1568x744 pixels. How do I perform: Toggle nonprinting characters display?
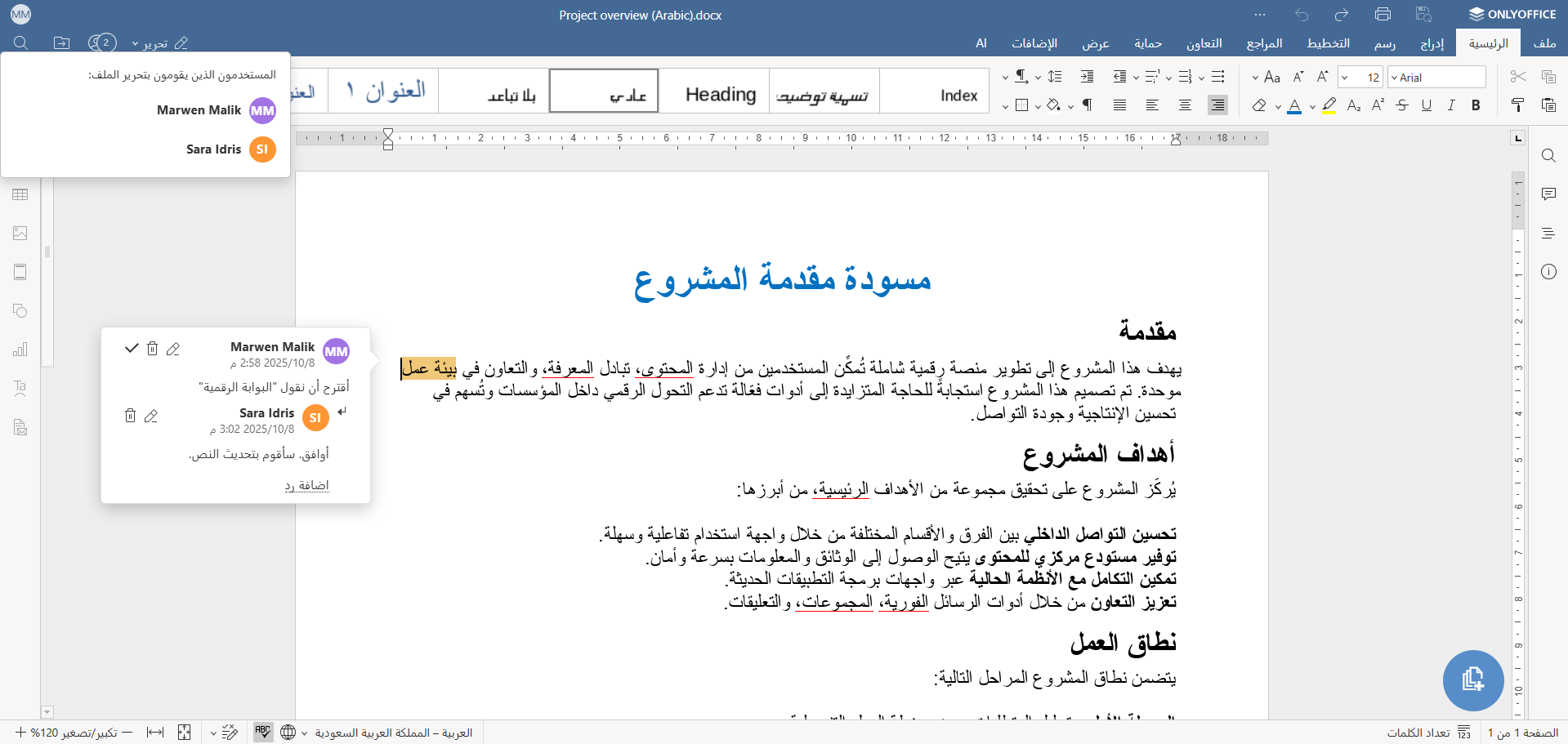click(1087, 105)
